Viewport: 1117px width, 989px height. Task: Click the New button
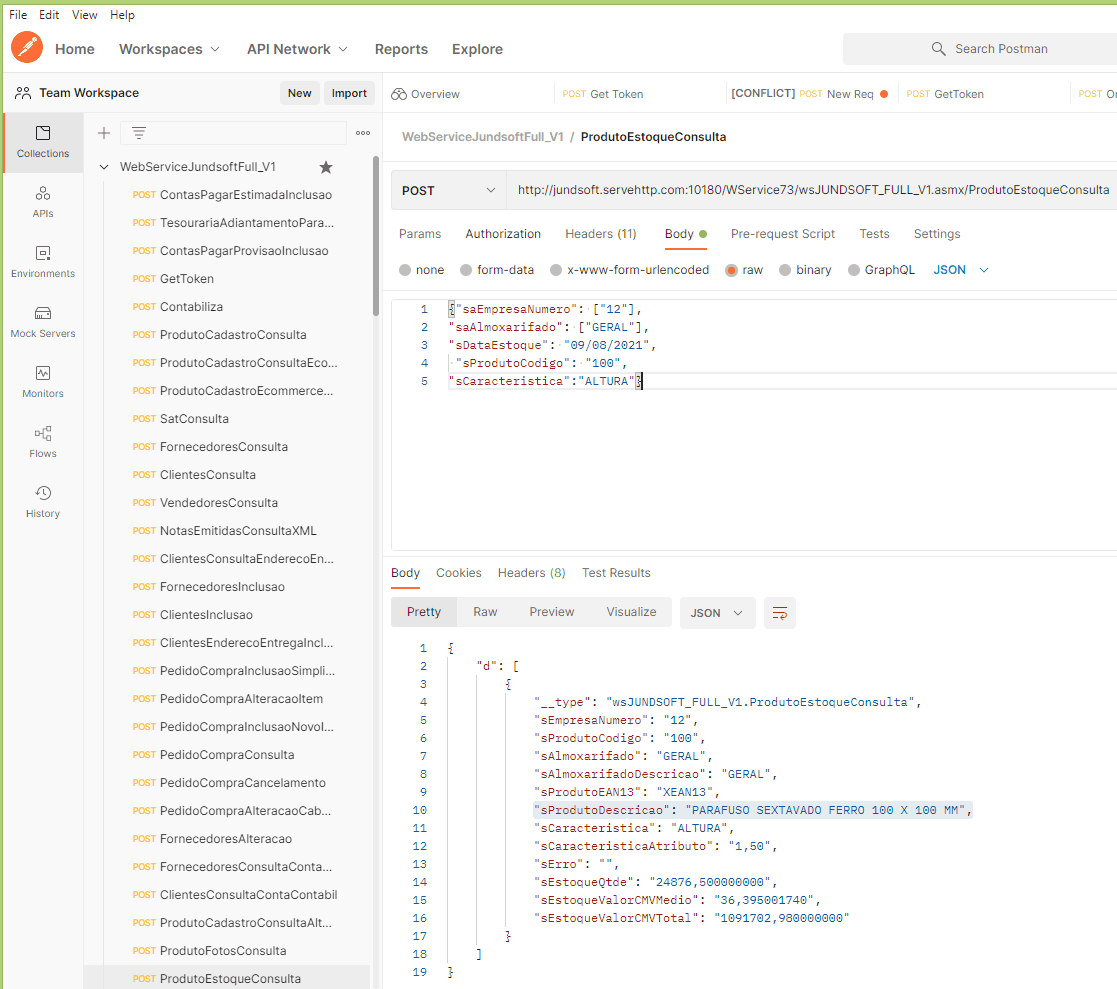tap(299, 93)
